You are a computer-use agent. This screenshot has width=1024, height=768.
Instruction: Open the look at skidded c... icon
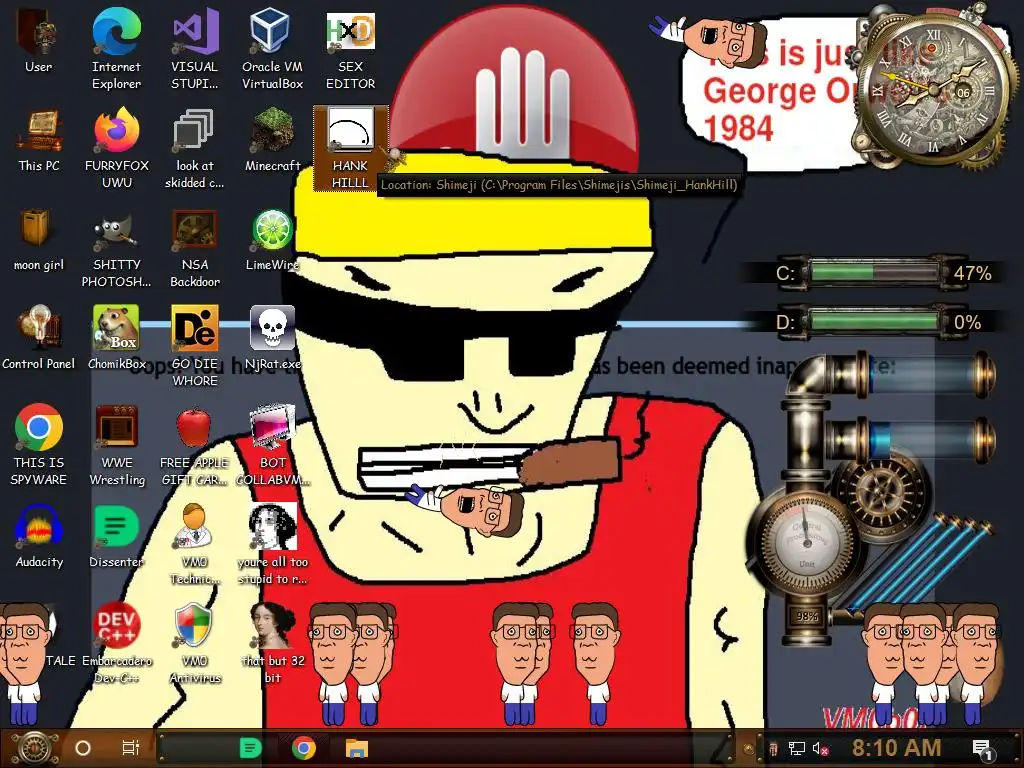[195, 149]
